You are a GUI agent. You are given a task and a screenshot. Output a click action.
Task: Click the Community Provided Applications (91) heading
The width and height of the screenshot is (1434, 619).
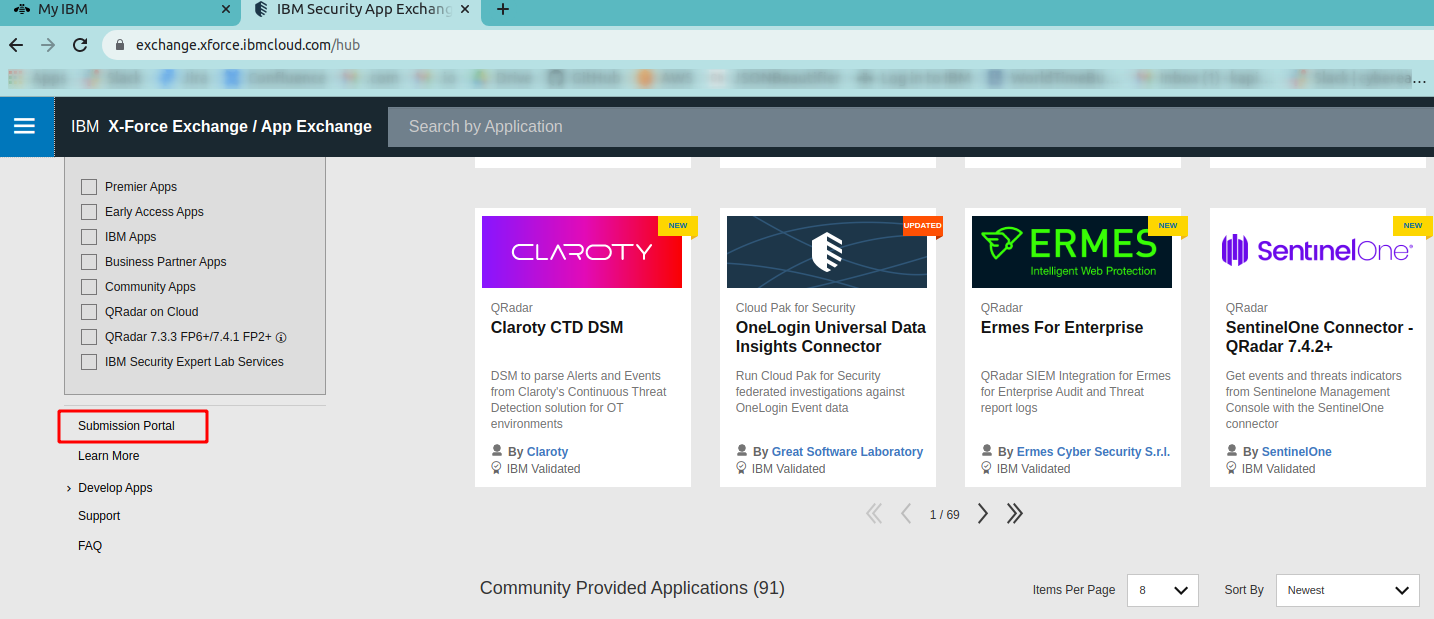click(632, 588)
